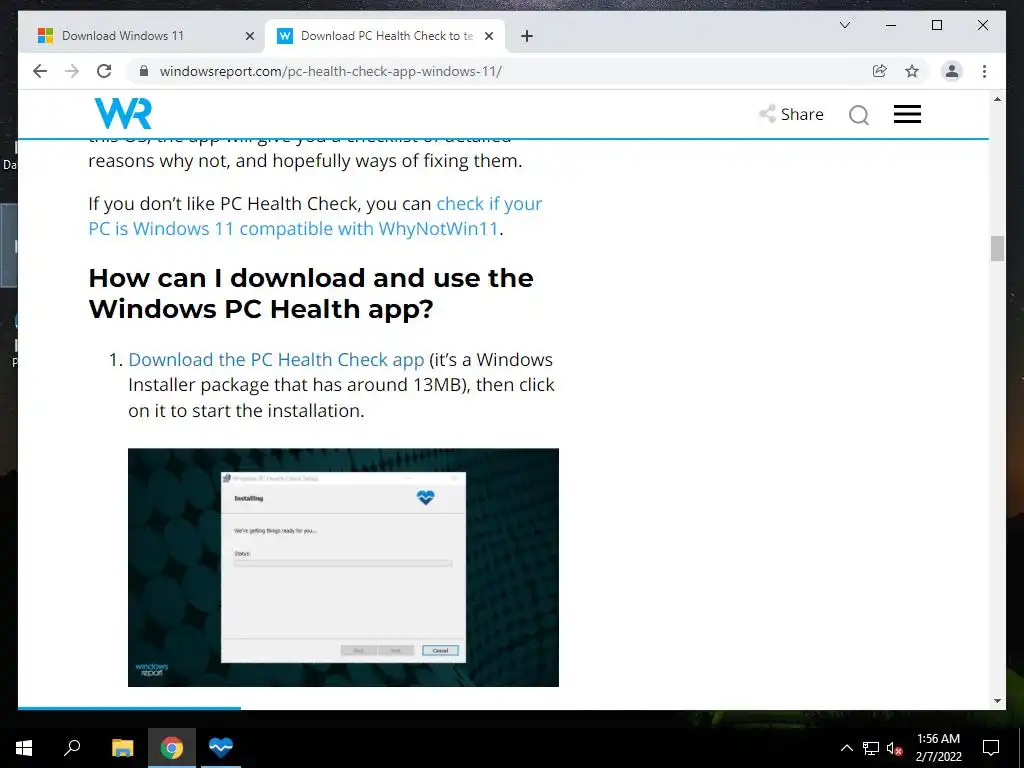Switch to the Download Windows 11 tab
The image size is (1024, 768).
click(142, 36)
